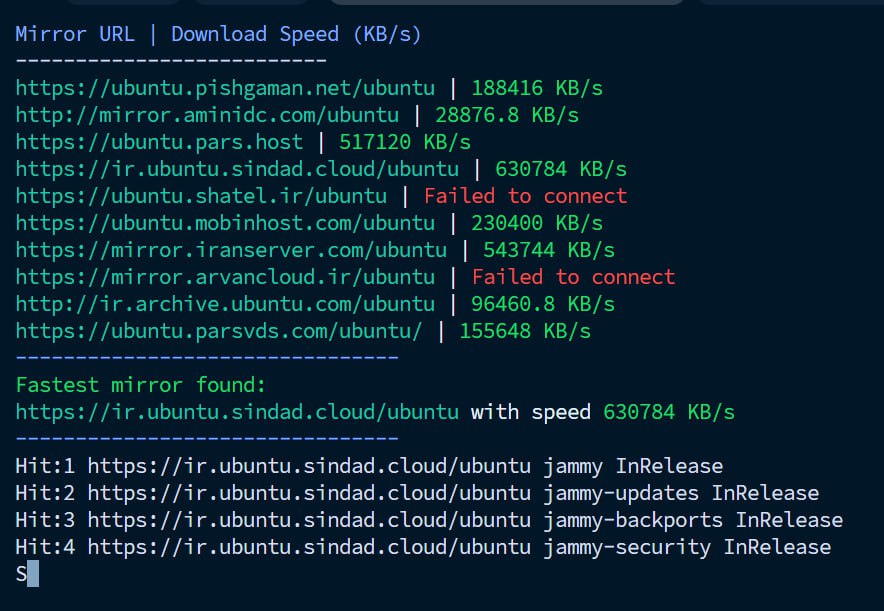
Task: Click the ubuntu.pars.host mirror URL
Action: tap(165, 142)
